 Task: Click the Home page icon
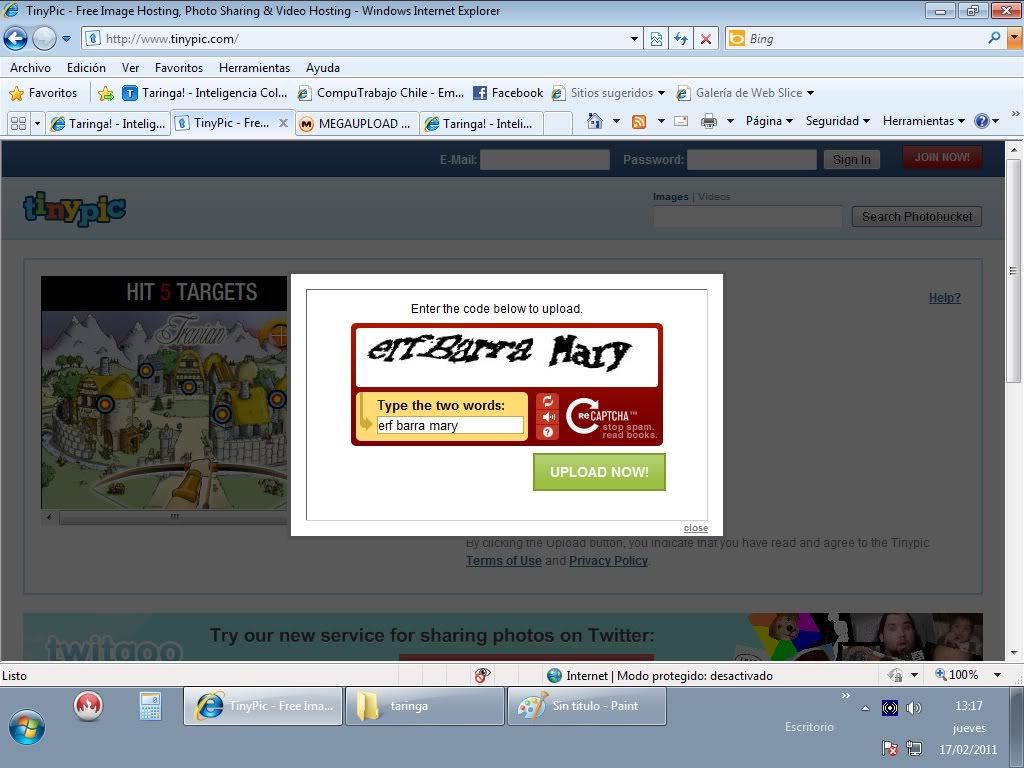point(594,121)
